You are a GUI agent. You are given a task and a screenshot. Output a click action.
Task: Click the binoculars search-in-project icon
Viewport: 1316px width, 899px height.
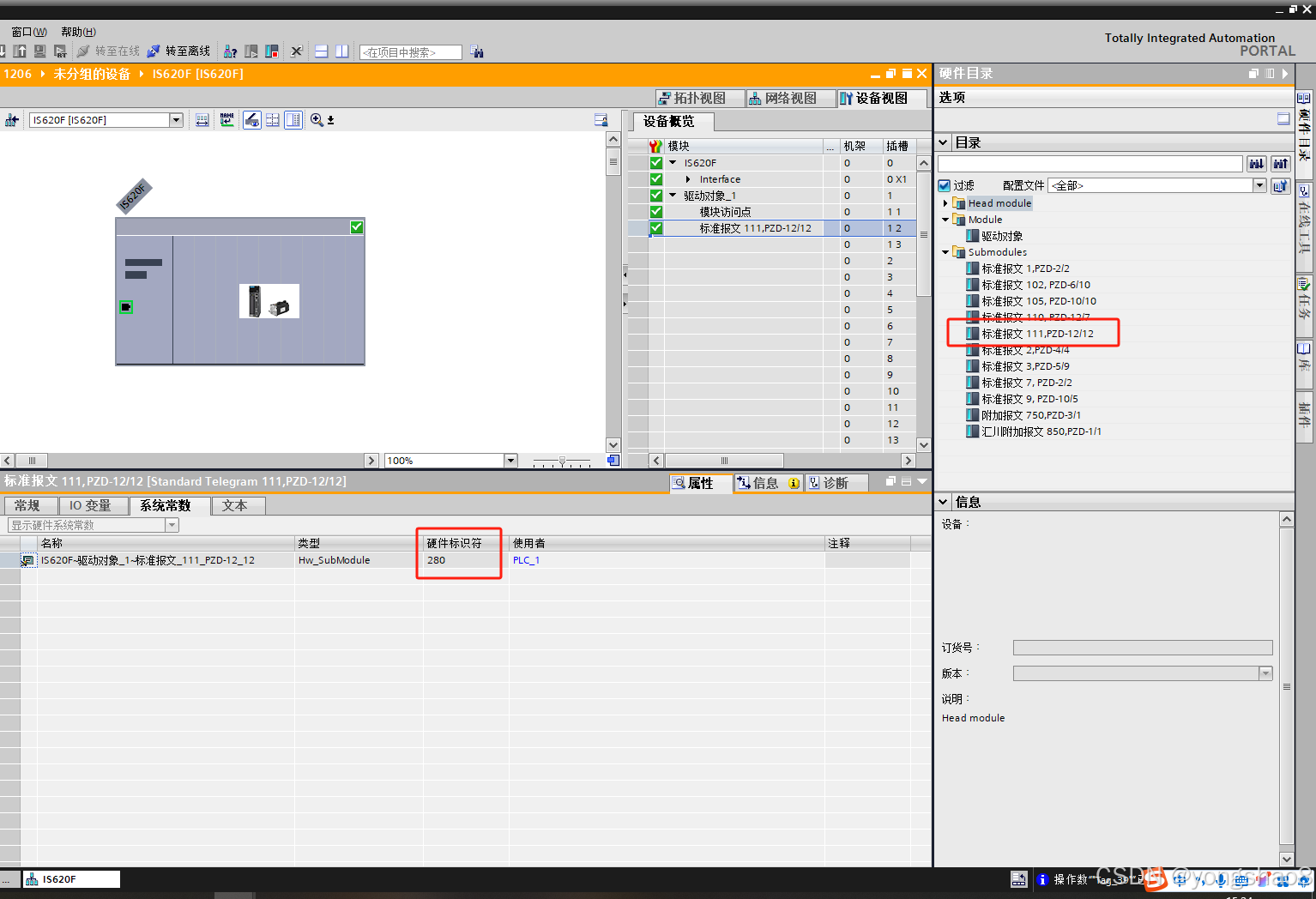(477, 52)
